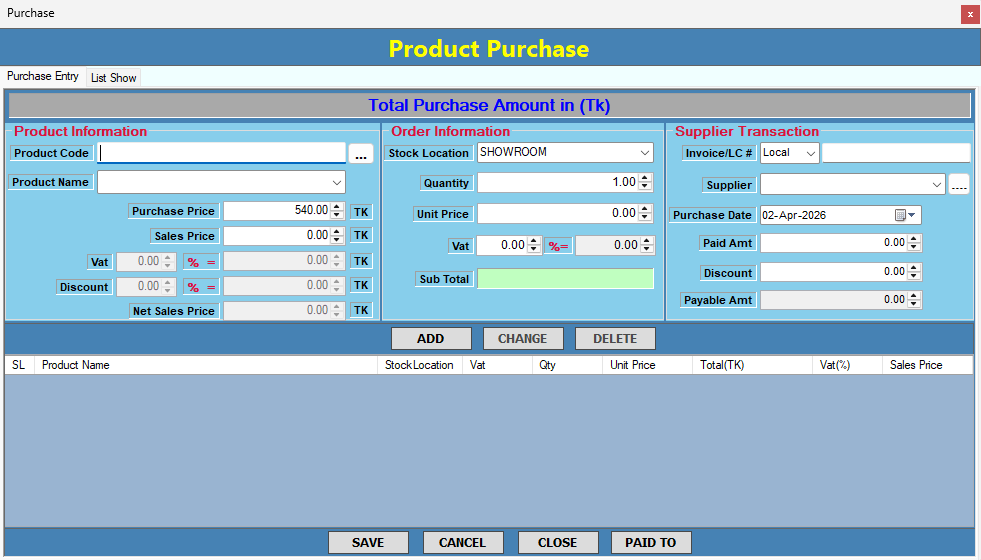
Task: Click the Product Name column header
Action: tap(76, 366)
